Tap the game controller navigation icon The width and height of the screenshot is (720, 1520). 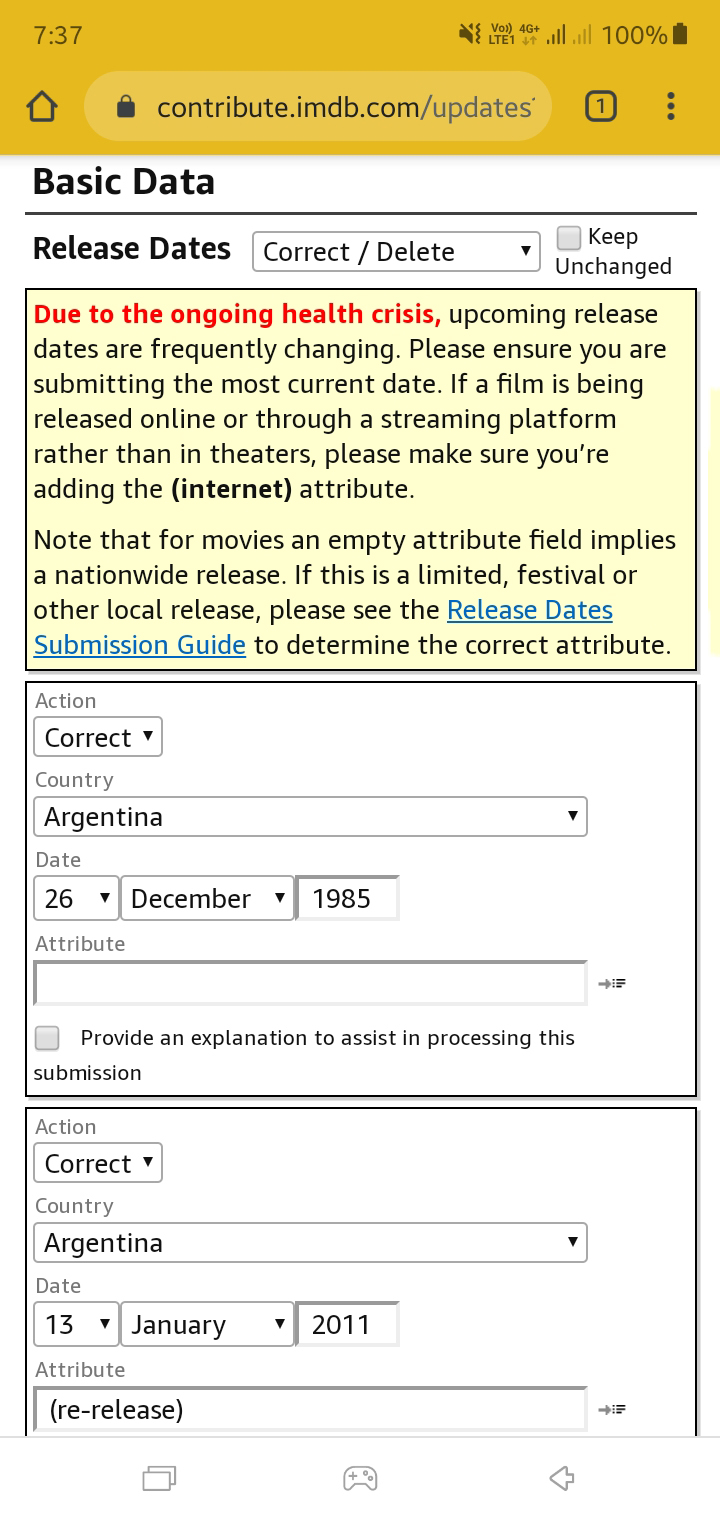[360, 1478]
